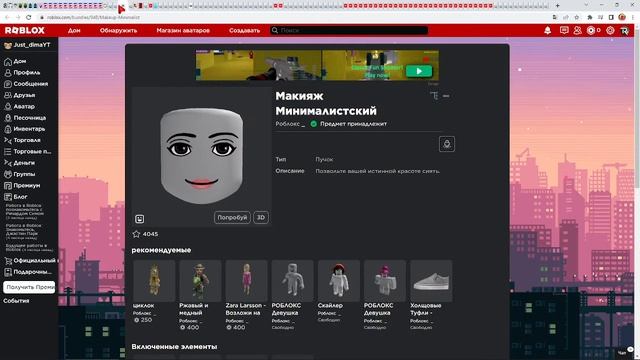Viewport: 640px width, 360px height.
Task: Open the browser extensions puzzle icon
Action: pyautogui.click(x=589, y=17)
